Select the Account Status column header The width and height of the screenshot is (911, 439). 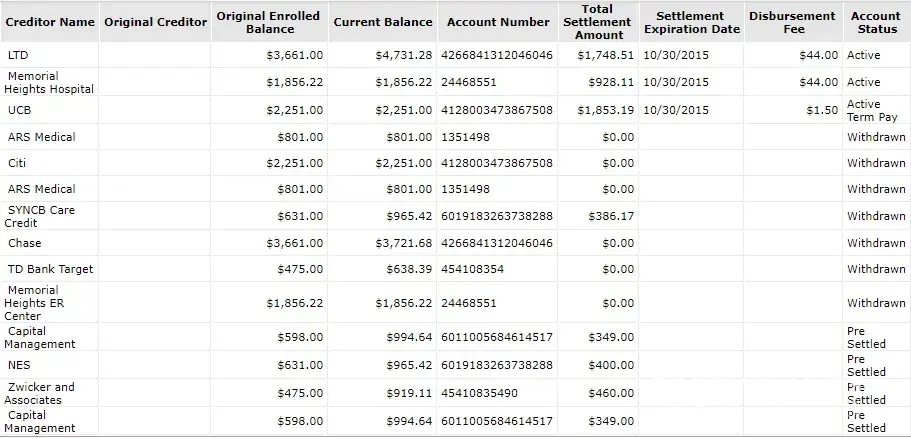[875, 22]
